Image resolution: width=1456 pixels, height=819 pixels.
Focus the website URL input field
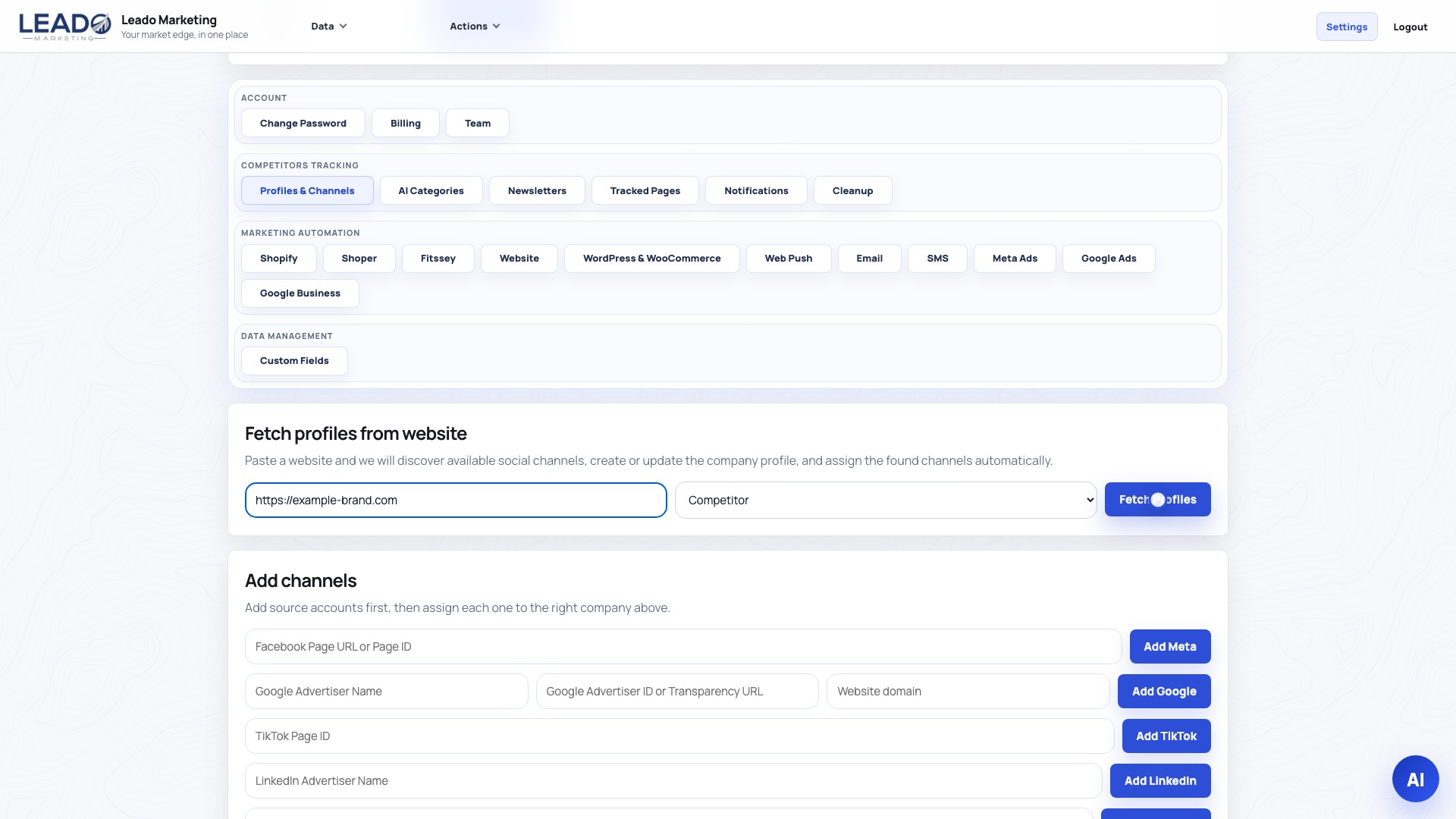[456, 500]
